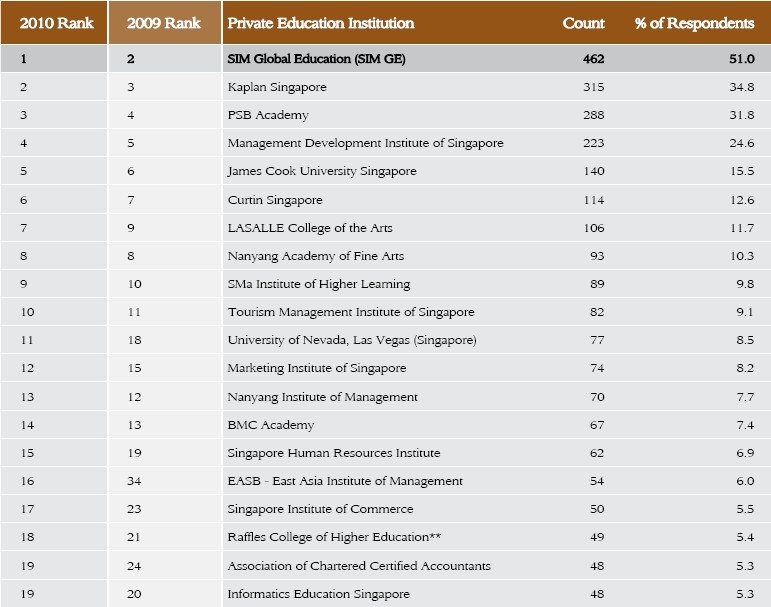
Task: Select 'Association of Chartered Certified Accountants' cell
Action: 359,566
